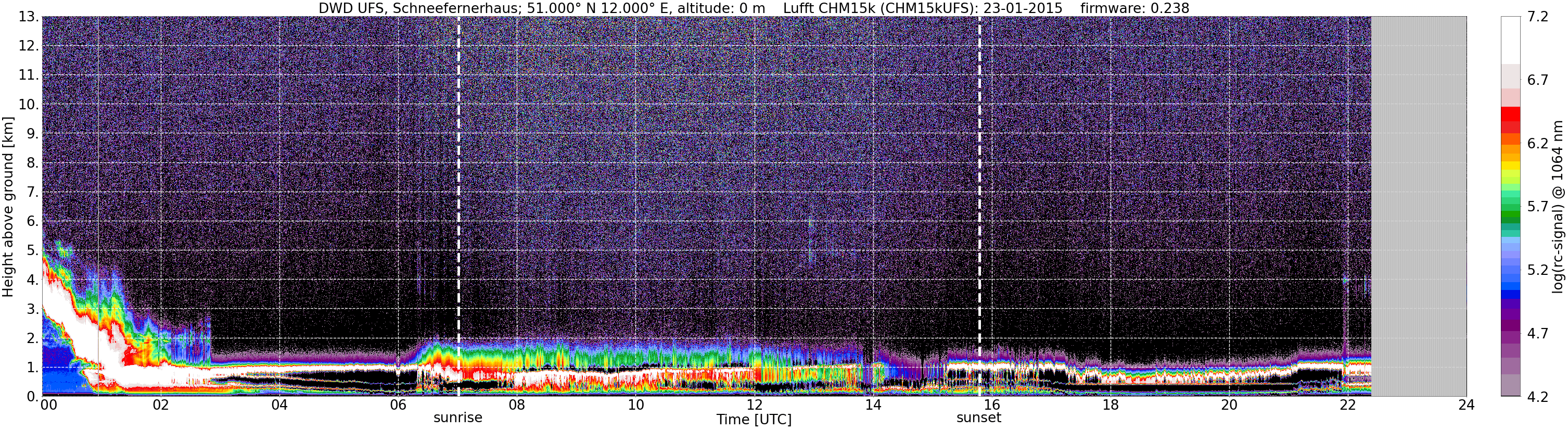1568x430 pixels.
Task: Click the colorbar value label 4.7
Action: pos(1538,334)
